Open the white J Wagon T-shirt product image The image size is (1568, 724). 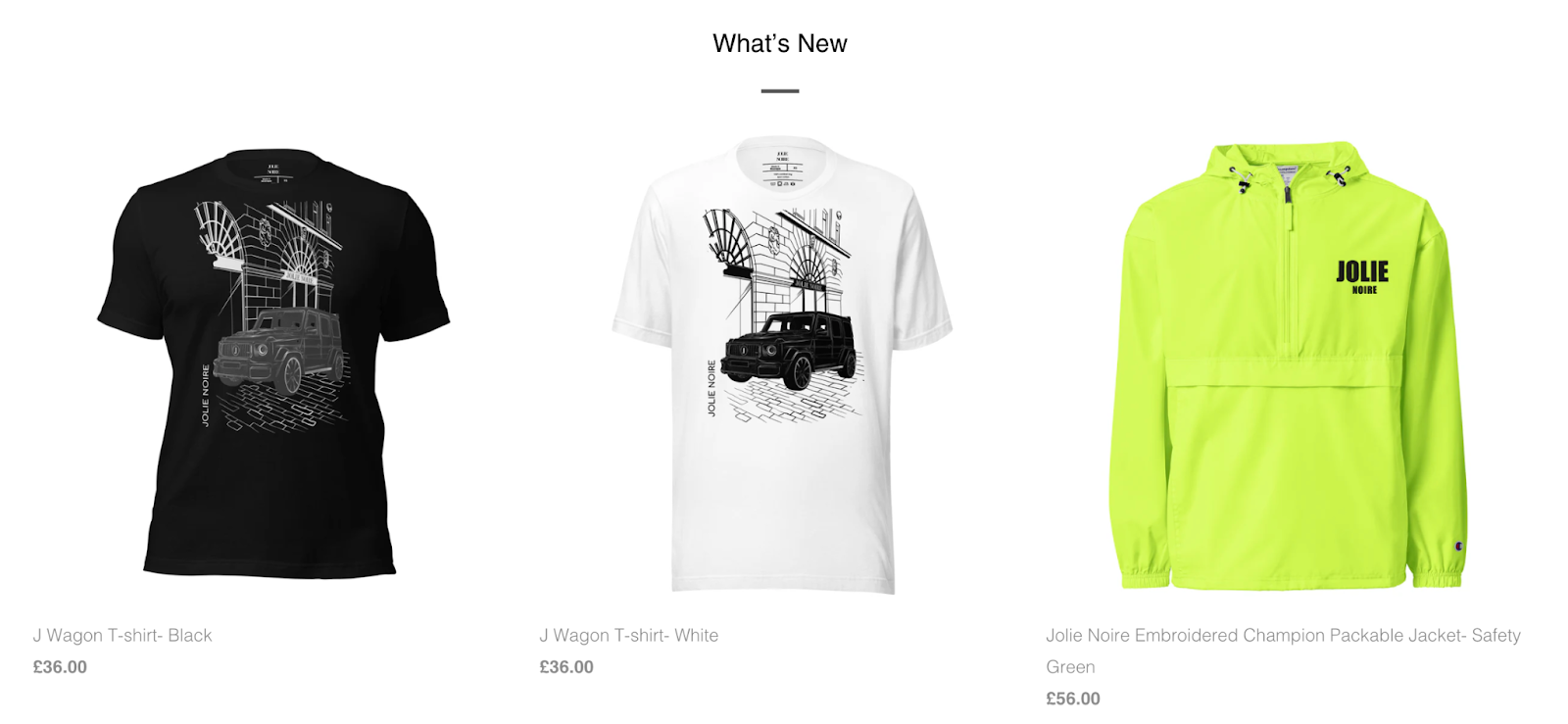tap(781, 364)
